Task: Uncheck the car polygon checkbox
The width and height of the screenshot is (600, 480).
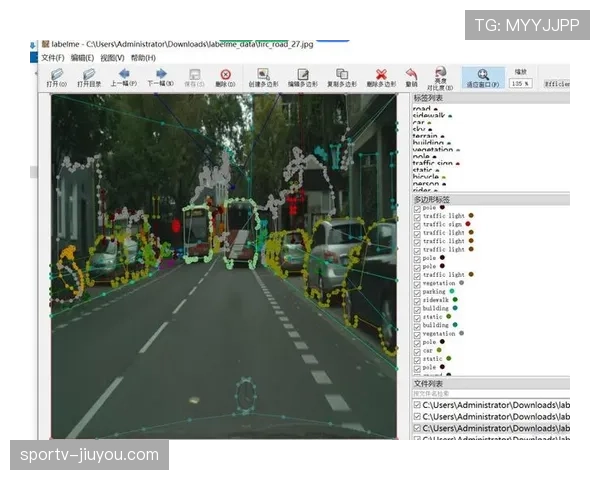Action: click(x=417, y=351)
